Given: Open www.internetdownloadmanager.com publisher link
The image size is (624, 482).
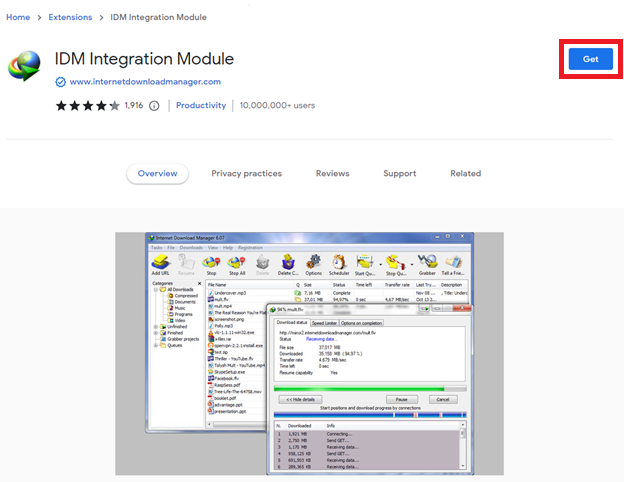Looking at the screenshot, I should coord(145,82).
